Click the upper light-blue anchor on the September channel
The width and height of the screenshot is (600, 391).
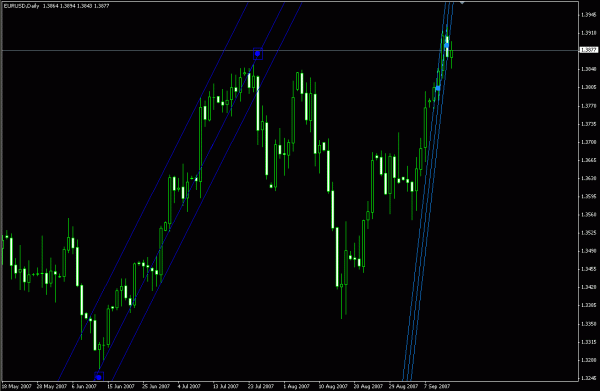[x=447, y=46]
